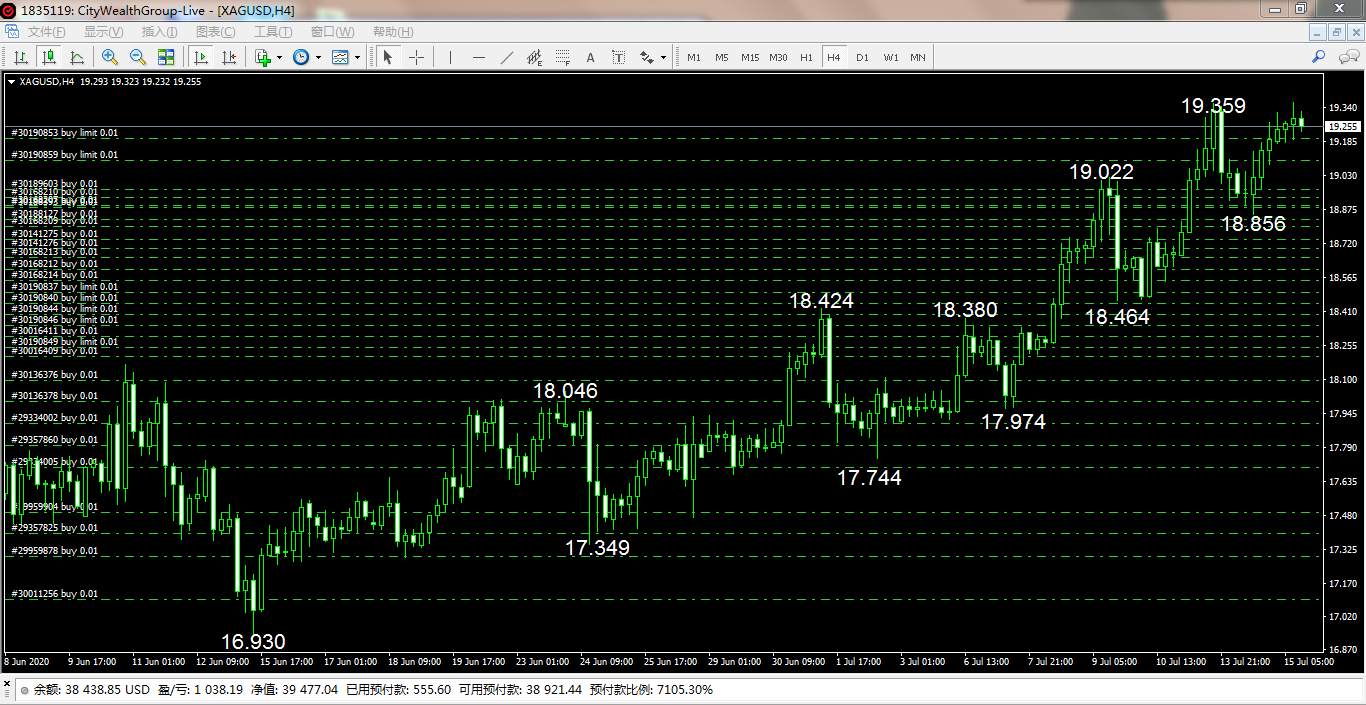Select the text label tool

(618, 57)
